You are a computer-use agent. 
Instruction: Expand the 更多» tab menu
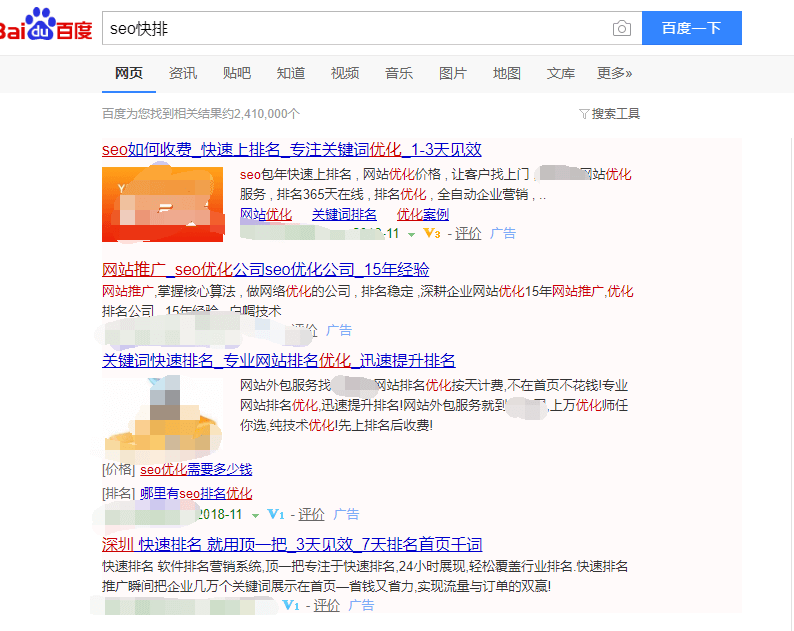point(614,74)
